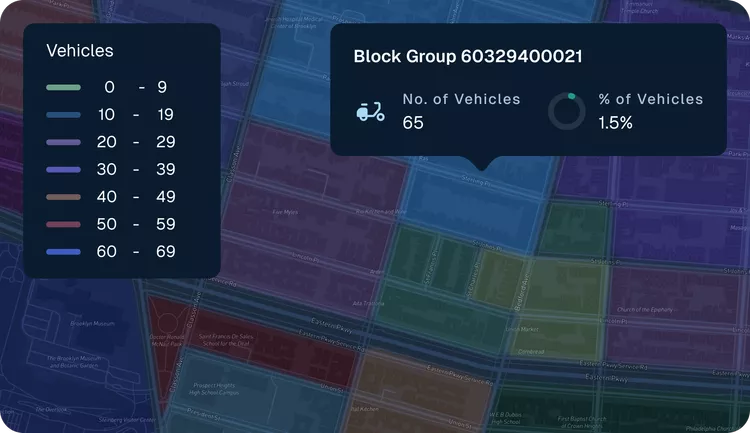Click the percentage donut chart icon
Screen dimensions: 750x433
[567, 111]
